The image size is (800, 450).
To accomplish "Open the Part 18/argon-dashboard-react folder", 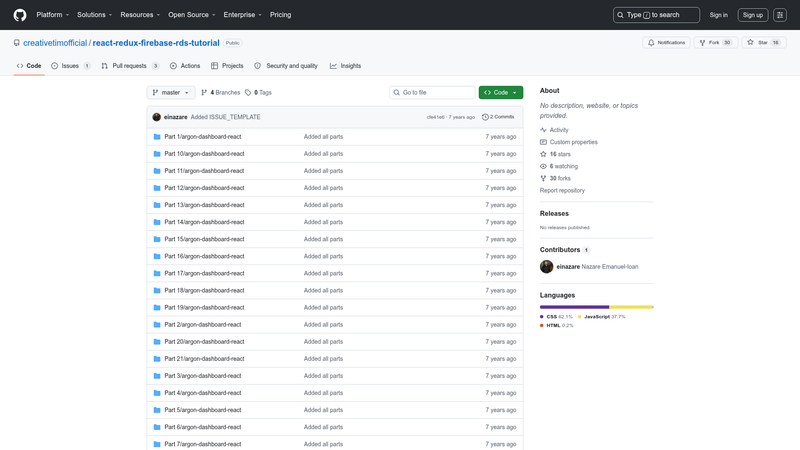I will 204,290.
